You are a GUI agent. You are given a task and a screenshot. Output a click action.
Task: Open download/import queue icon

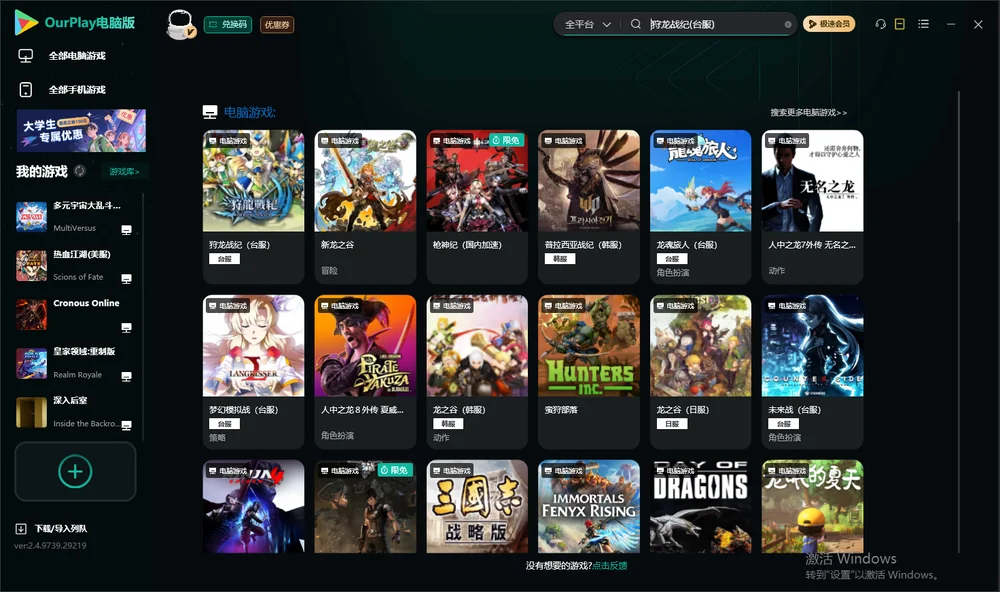point(20,528)
